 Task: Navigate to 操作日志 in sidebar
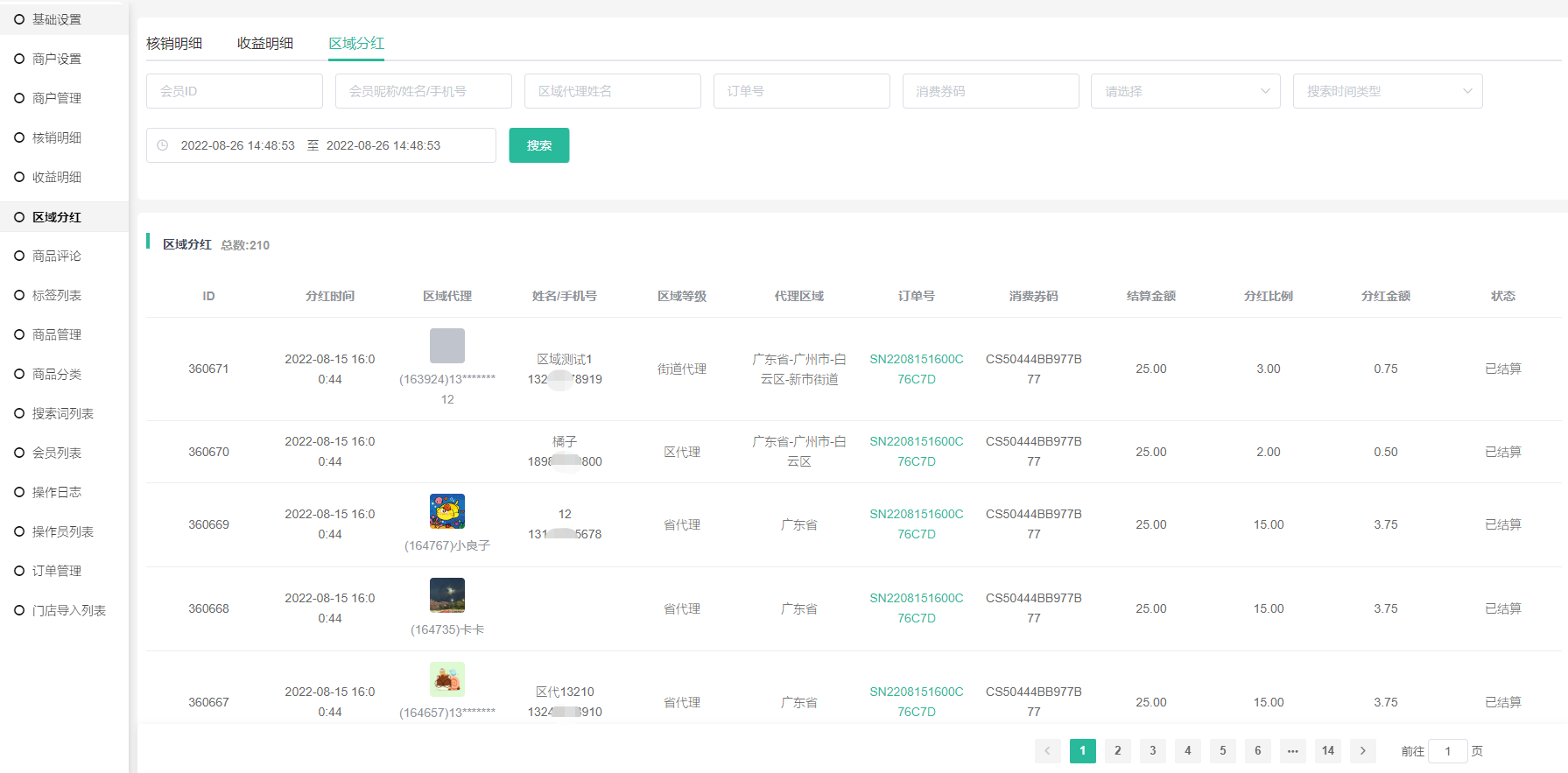[x=57, y=492]
